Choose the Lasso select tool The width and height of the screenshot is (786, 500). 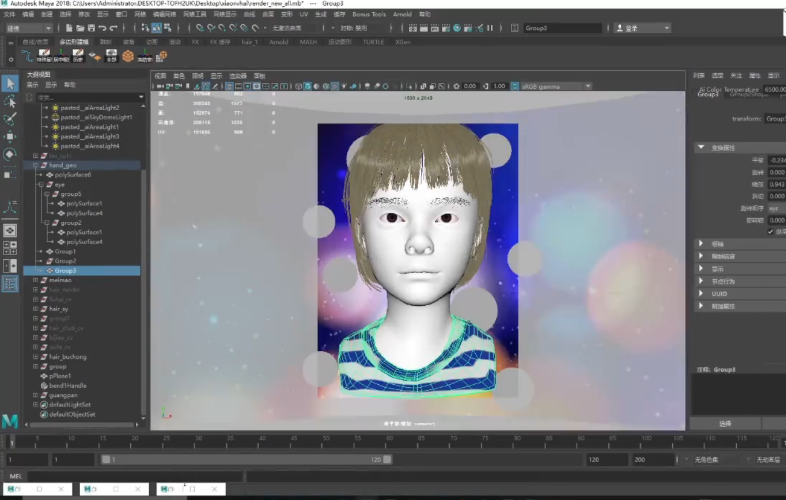click(x=10, y=102)
